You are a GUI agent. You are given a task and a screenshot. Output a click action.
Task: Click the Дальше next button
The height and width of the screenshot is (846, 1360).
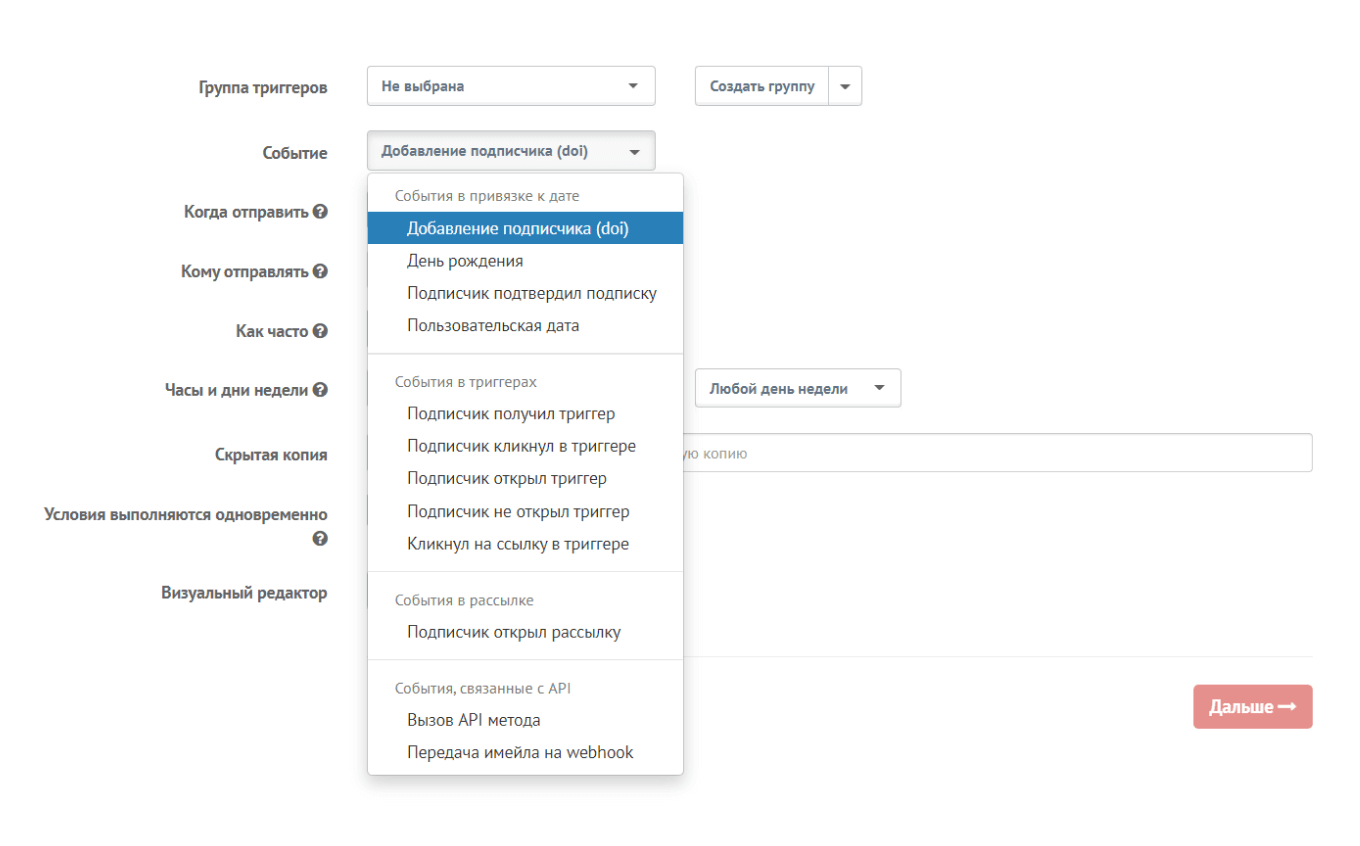point(1252,707)
